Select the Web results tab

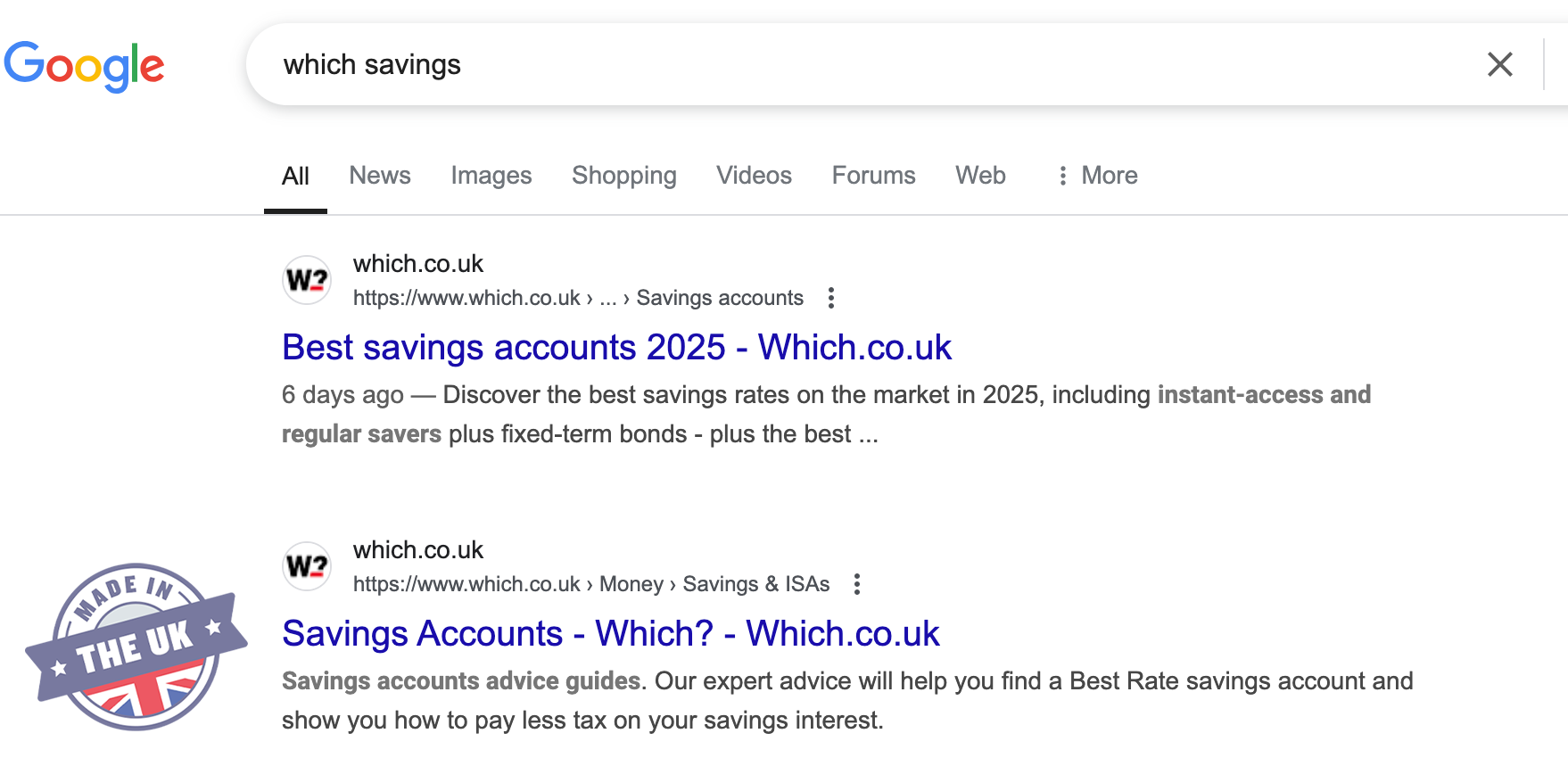coord(980,176)
